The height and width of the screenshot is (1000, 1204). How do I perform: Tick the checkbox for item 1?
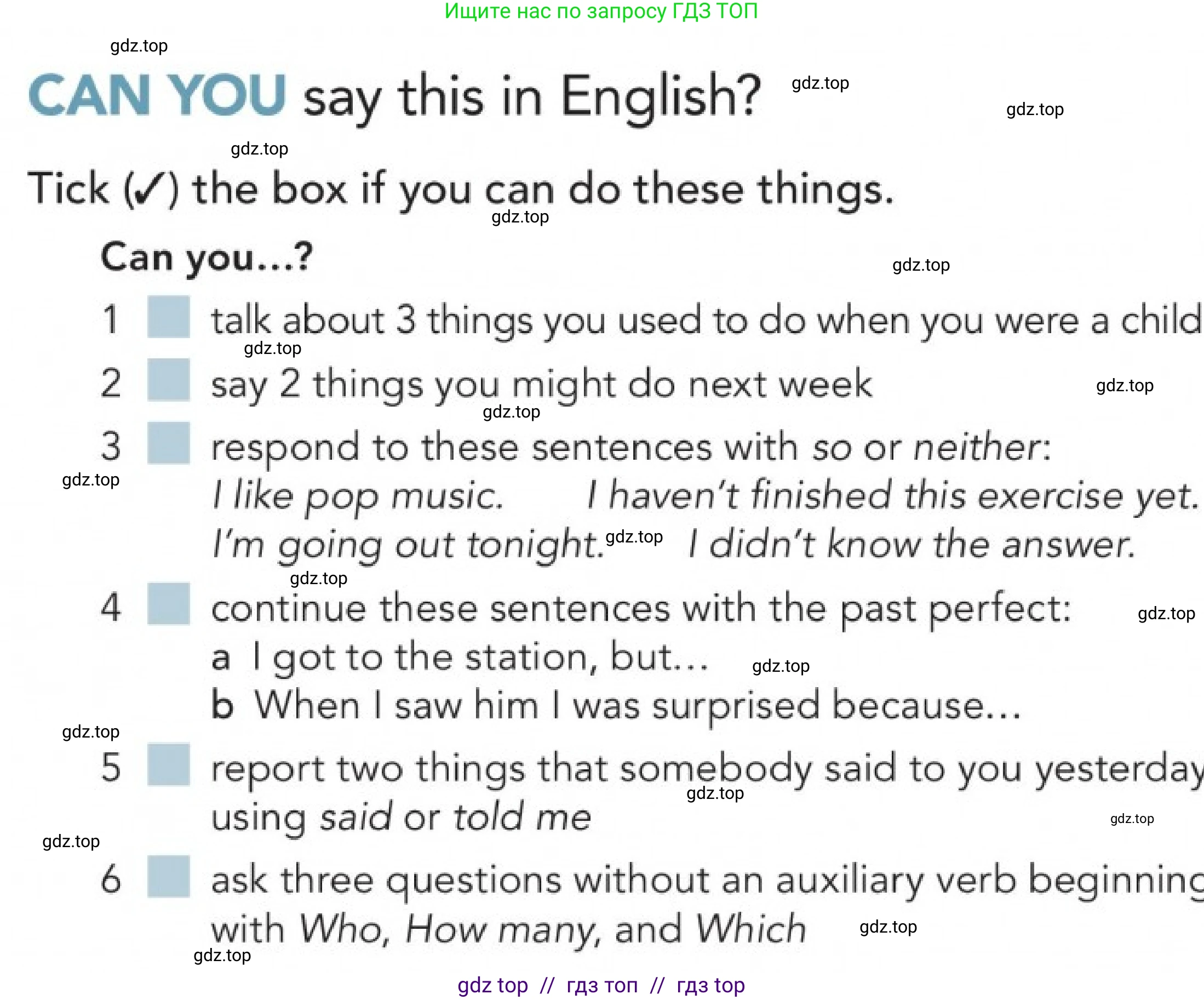[168, 317]
